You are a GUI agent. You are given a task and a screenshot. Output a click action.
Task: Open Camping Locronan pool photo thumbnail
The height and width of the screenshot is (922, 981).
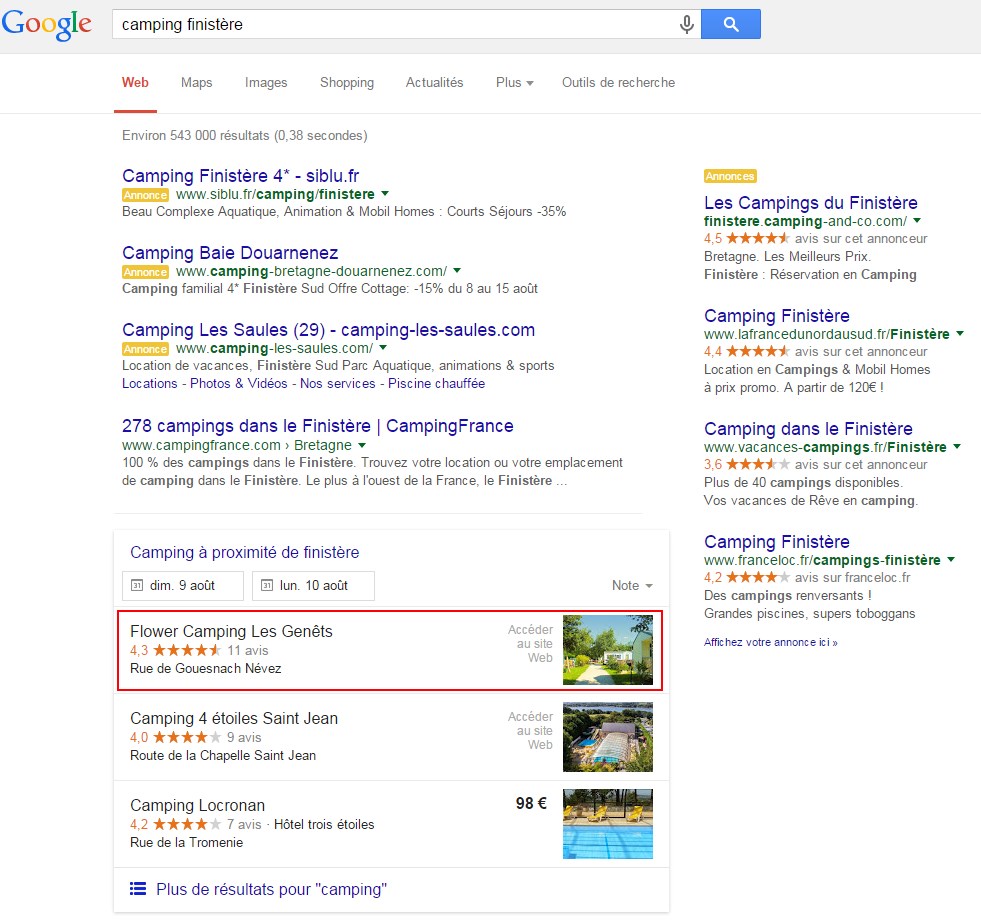[607, 824]
